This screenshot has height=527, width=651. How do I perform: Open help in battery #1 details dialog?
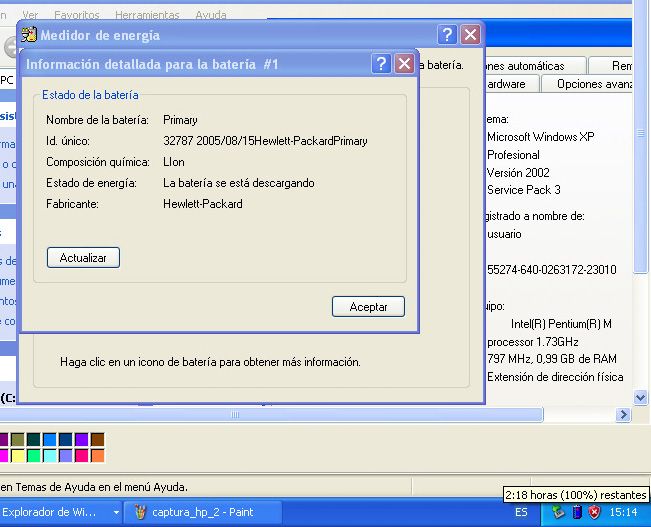tap(381, 64)
